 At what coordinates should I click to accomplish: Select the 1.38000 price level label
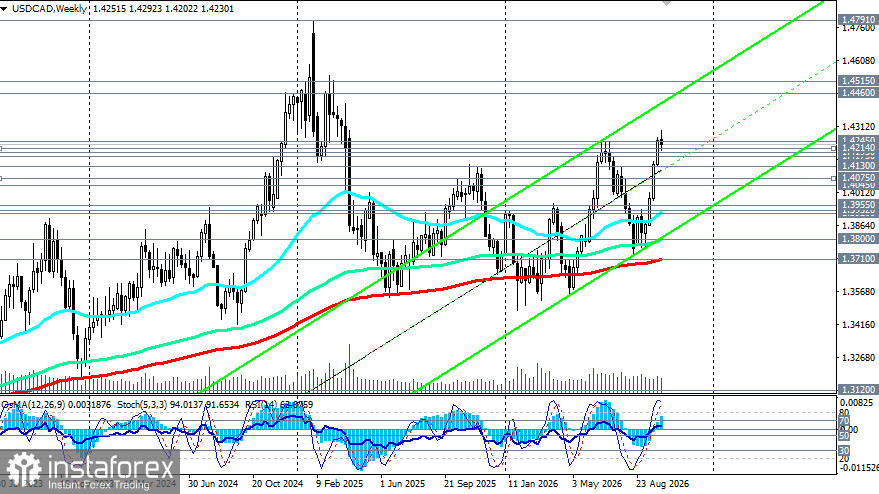(858, 239)
